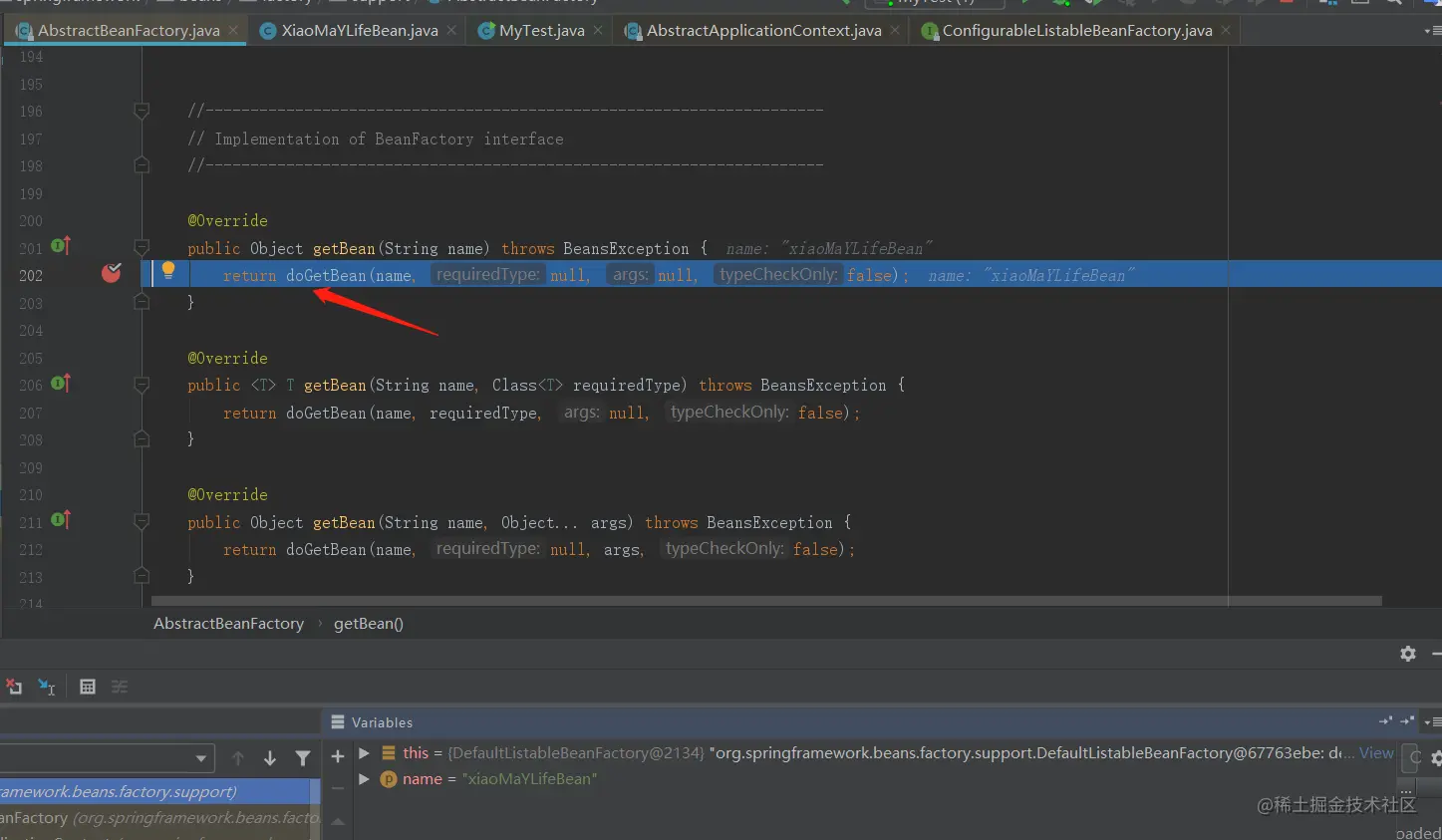Toggle the frames filter funnel icon
This screenshot has width=1442, height=840.
pyautogui.click(x=303, y=758)
